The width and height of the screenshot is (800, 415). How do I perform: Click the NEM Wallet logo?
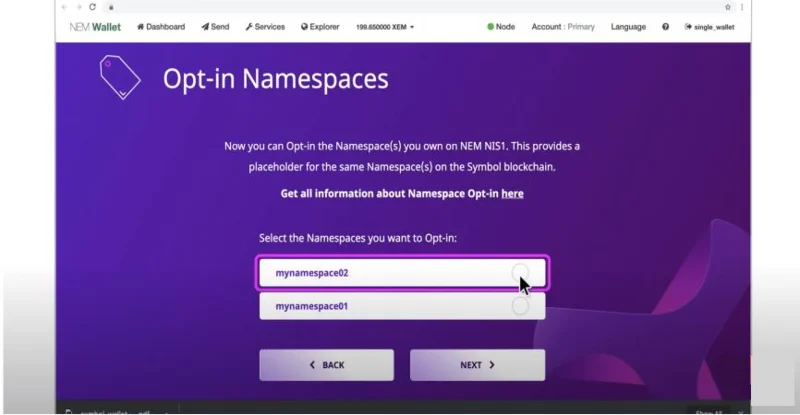point(95,27)
